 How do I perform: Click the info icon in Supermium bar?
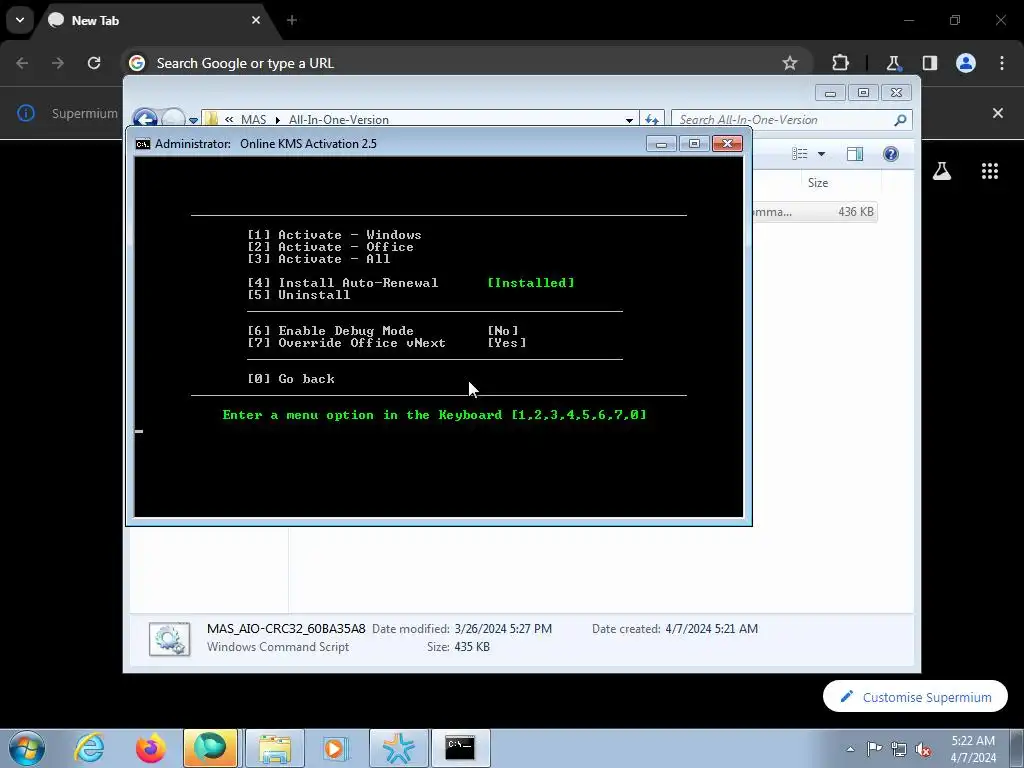[x=25, y=113]
